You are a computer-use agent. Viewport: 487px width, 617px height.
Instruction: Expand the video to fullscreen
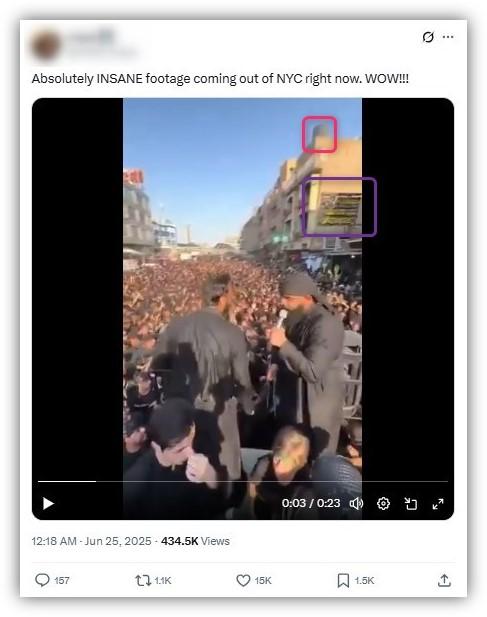(x=438, y=503)
